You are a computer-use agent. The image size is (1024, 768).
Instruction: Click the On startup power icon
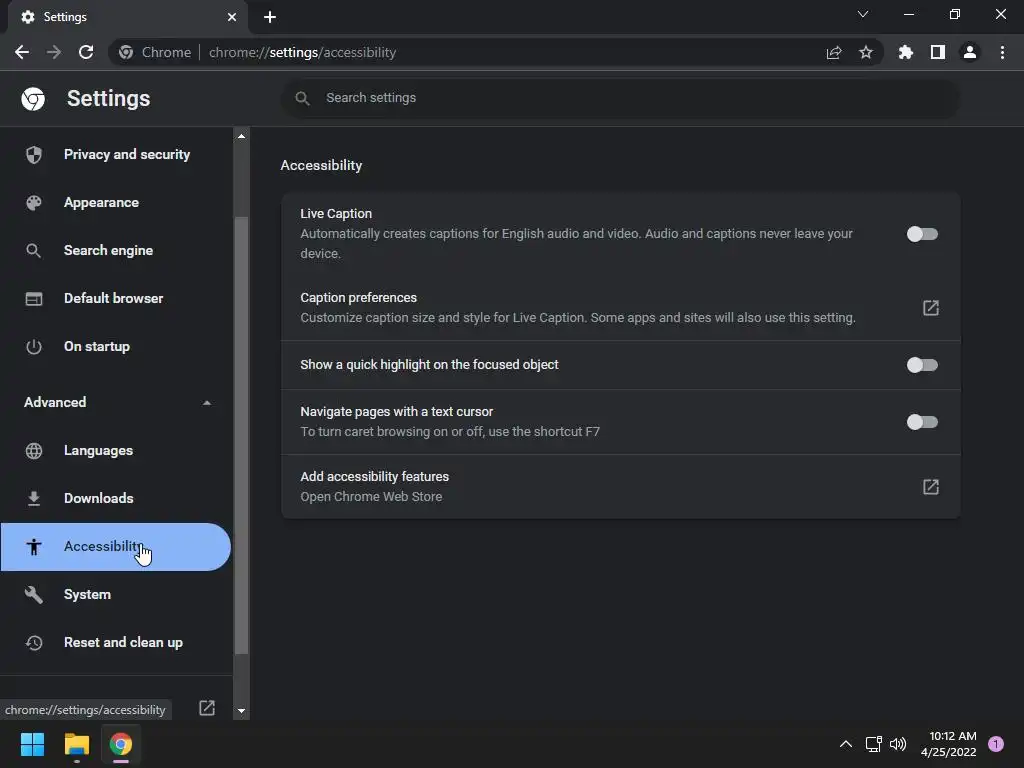33,346
